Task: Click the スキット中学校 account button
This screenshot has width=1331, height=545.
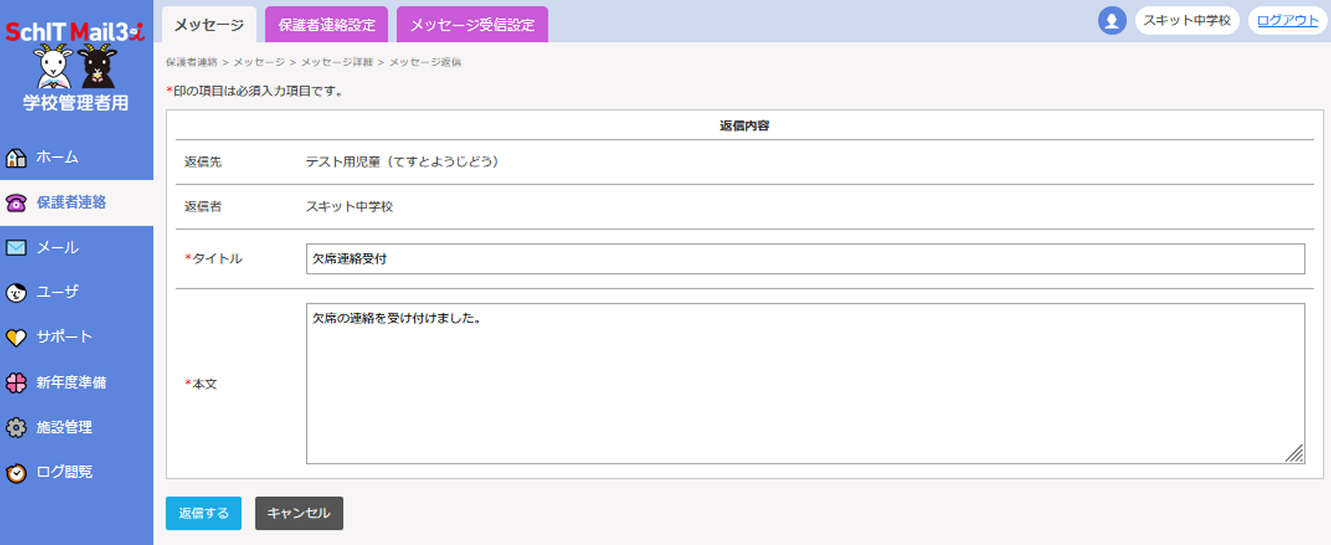Action: point(1187,21)
